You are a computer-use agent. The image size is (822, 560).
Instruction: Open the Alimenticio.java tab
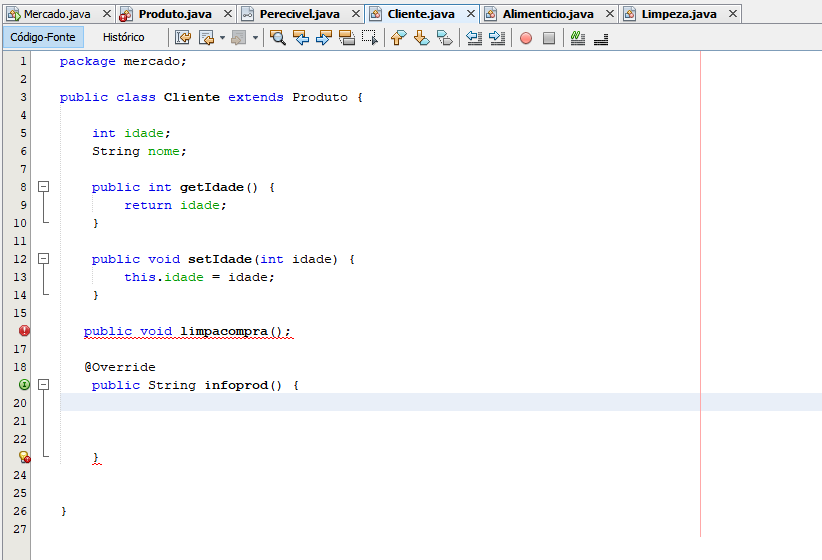click(548, 14)
